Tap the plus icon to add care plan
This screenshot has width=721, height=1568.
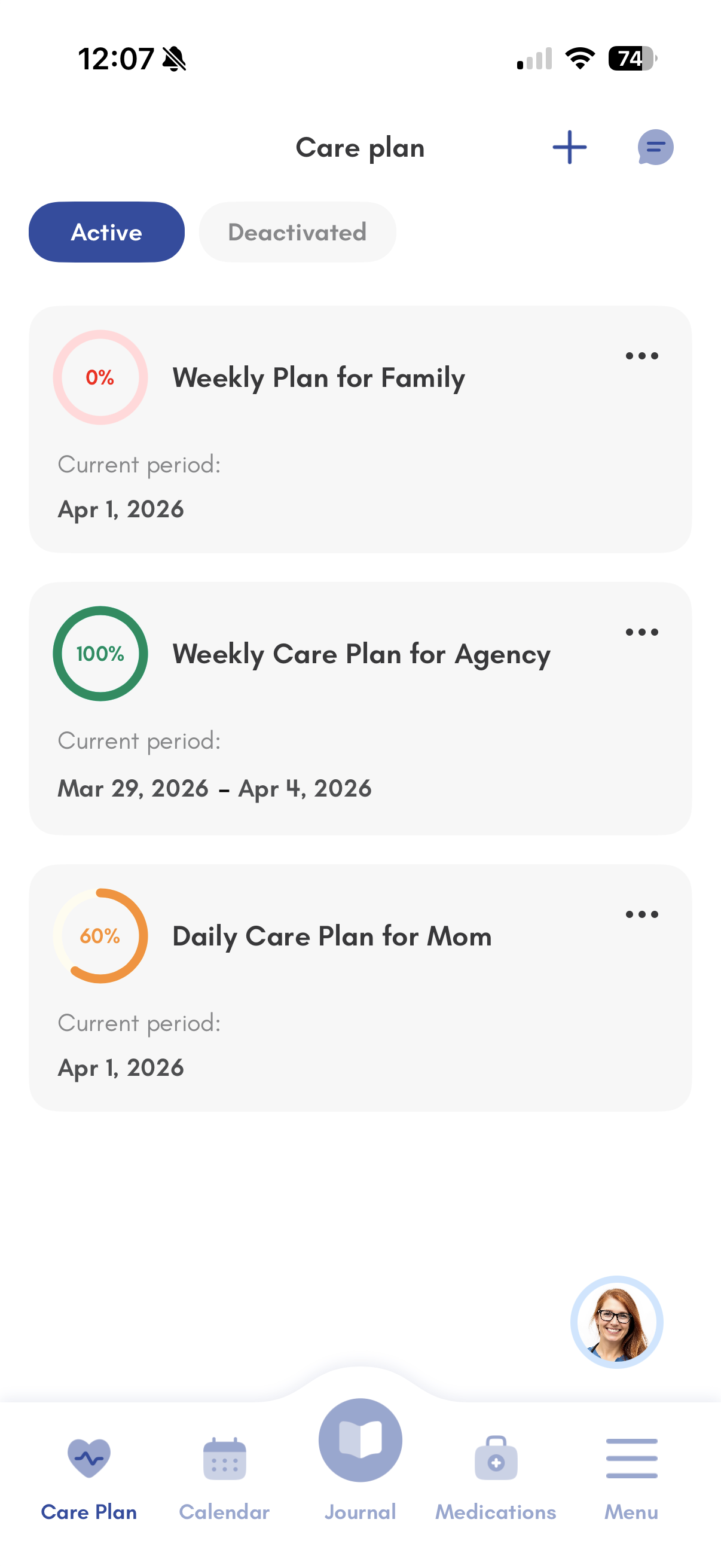point(570,147)
